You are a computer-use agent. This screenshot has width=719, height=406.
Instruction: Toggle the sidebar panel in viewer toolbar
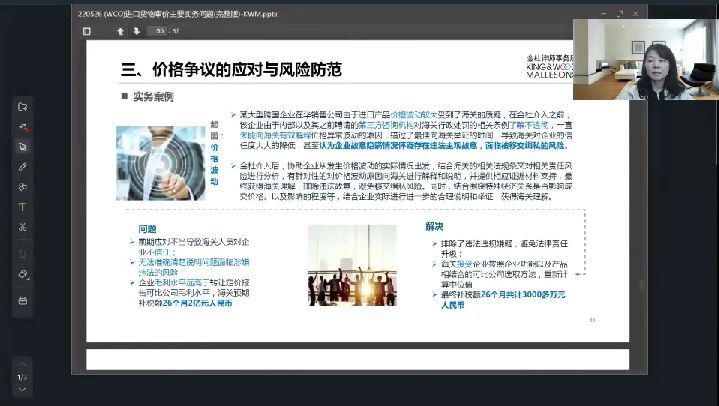87,31
